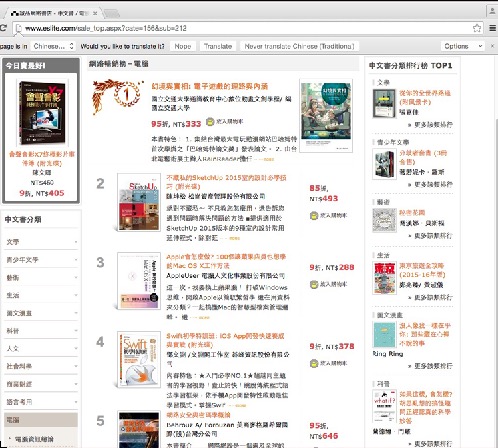The width and height of the screenshot is (498, 448).
Task: Open the SketchUp 2015 book title link
Action: tap(226, 182)
